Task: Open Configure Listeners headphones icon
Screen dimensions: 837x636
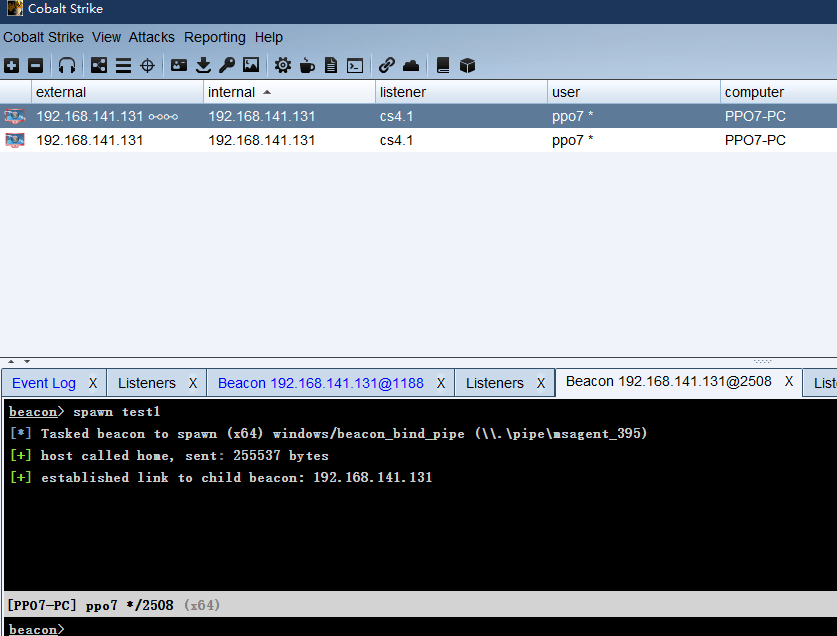Action: pyautogui.click(x=67, y=66)
